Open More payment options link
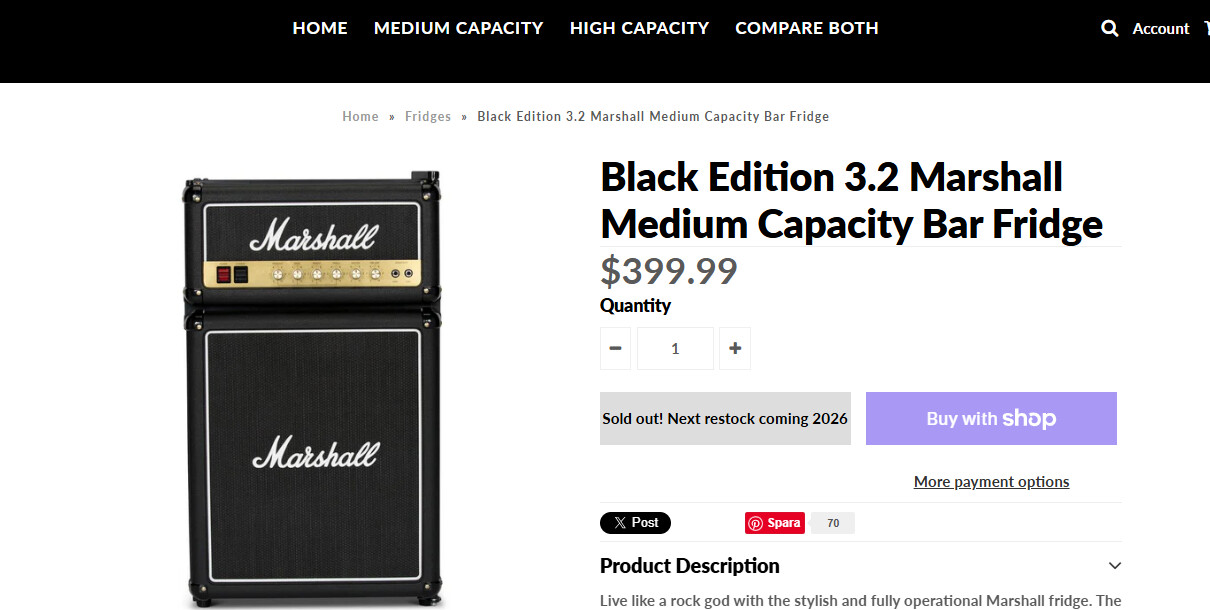The width and height of the screenshot is (1210, 610). (x=991, y=482)
